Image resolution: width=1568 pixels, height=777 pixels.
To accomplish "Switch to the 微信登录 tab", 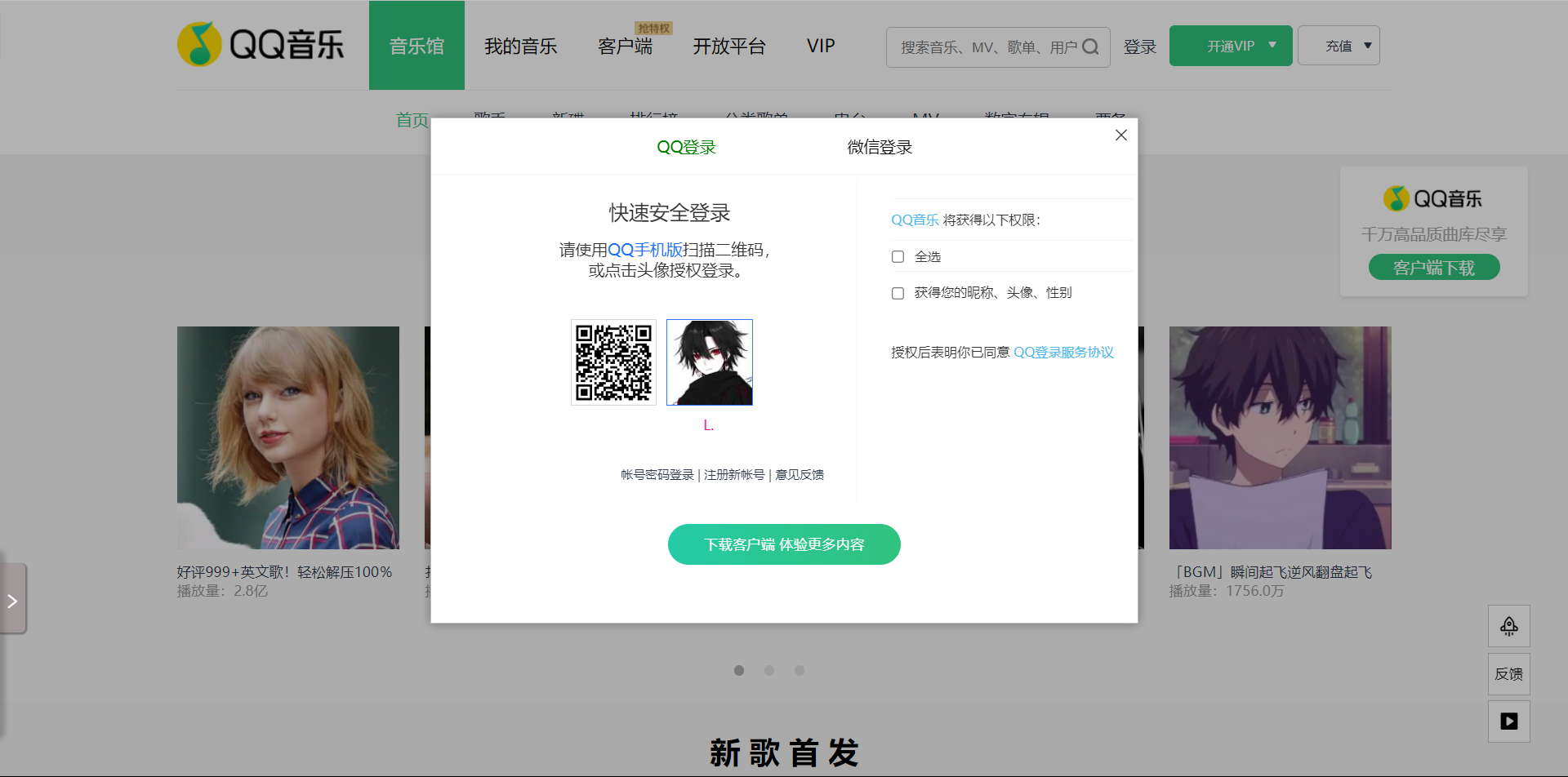I will [x=880, y=147].
